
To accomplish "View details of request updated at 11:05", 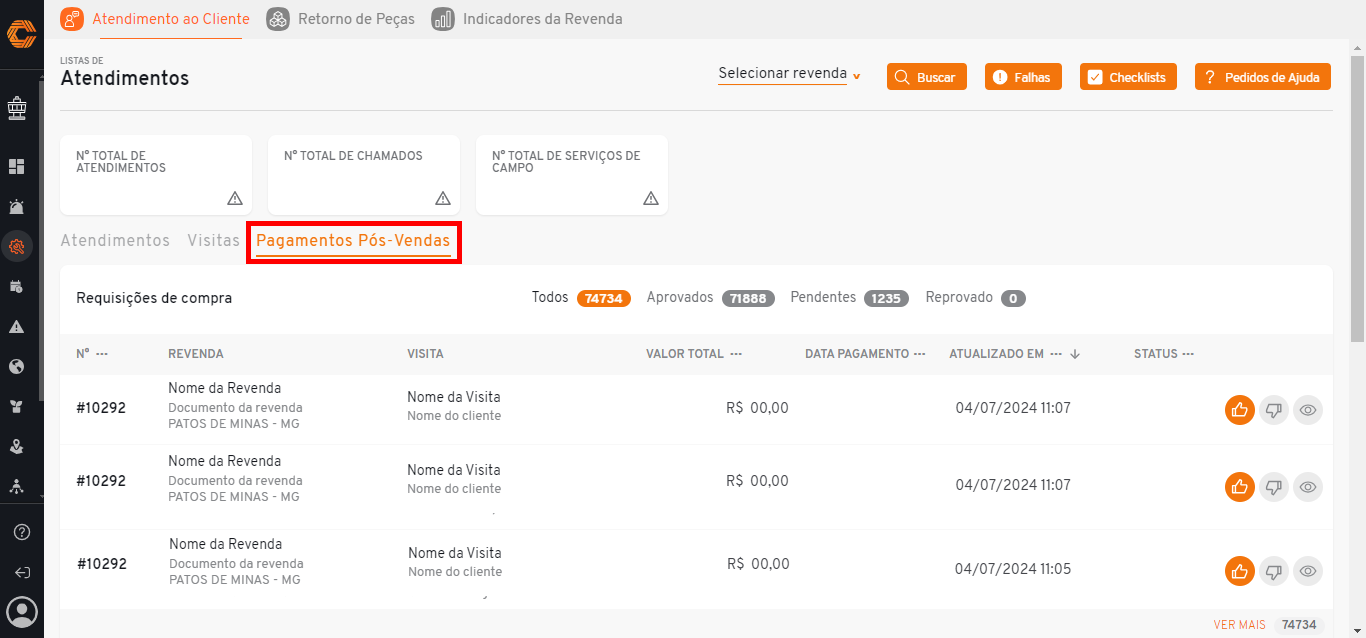I will pos(1308,572).
